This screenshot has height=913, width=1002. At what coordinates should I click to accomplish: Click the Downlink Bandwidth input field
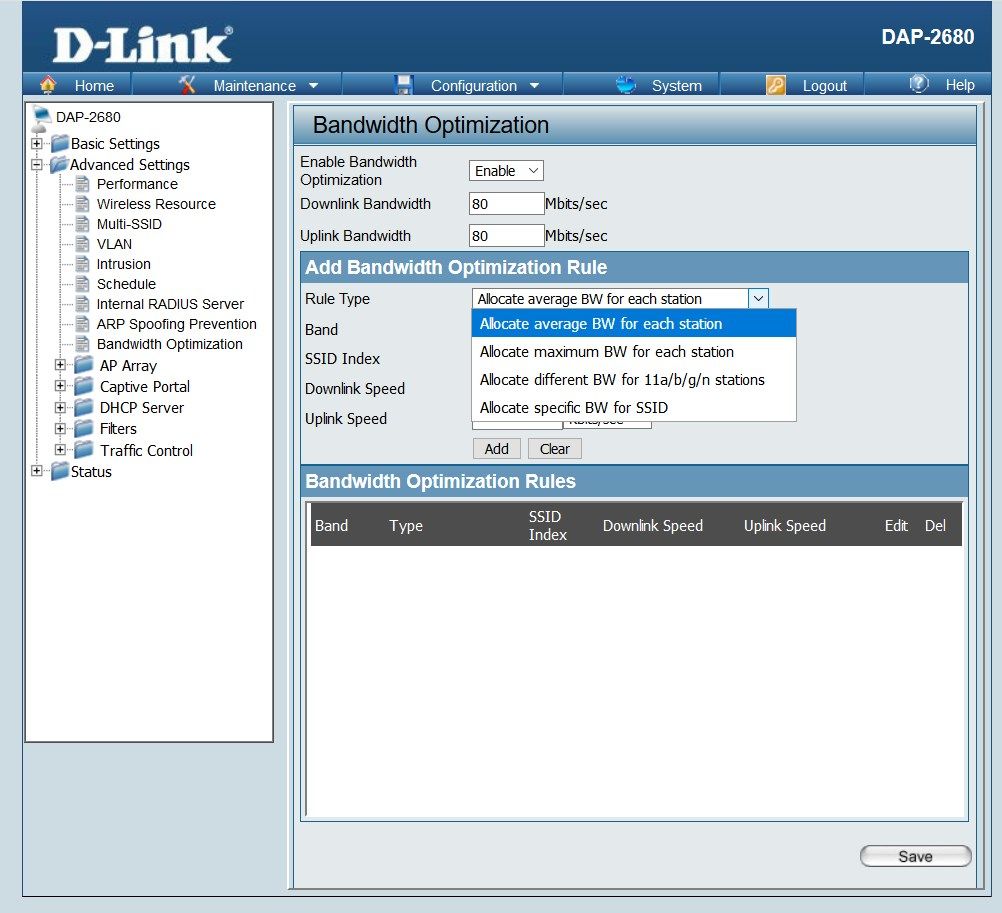(x=506, y=204)
